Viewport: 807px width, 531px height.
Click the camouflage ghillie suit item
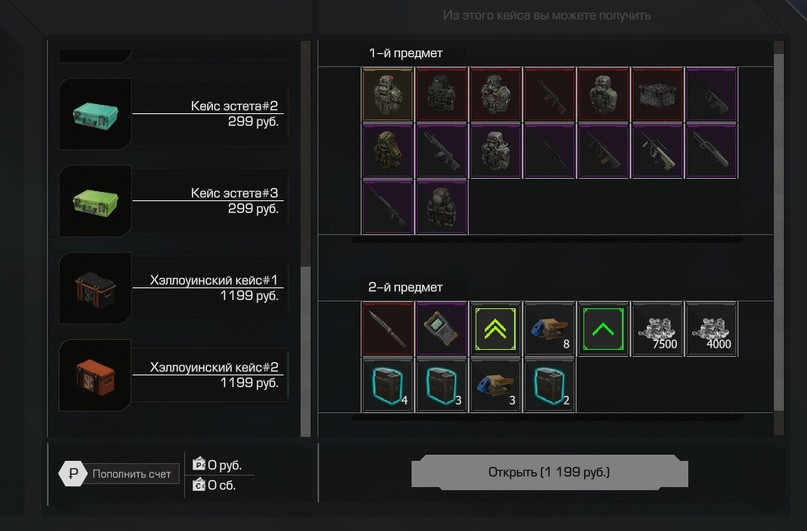[388, 150]
